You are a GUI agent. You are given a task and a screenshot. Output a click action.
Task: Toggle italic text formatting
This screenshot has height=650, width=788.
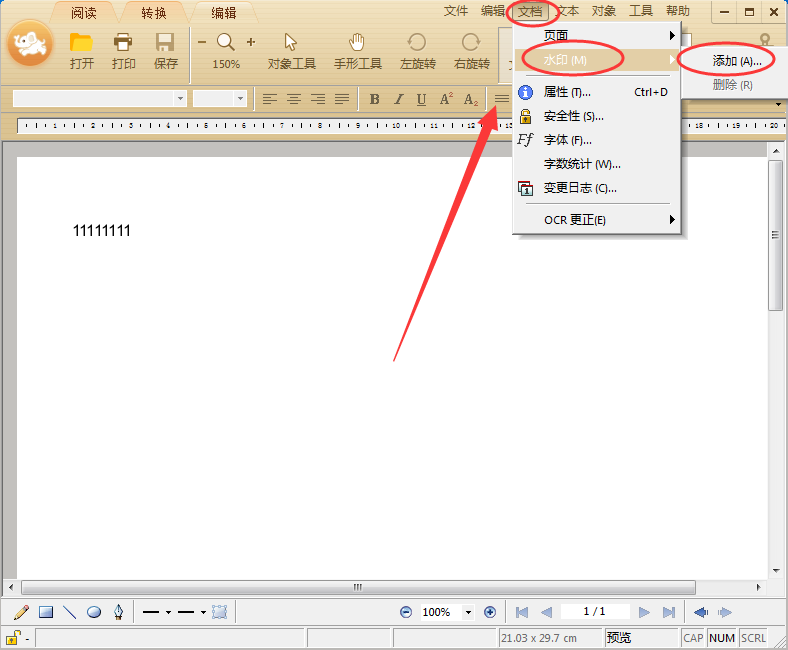(x=398, y=99)
